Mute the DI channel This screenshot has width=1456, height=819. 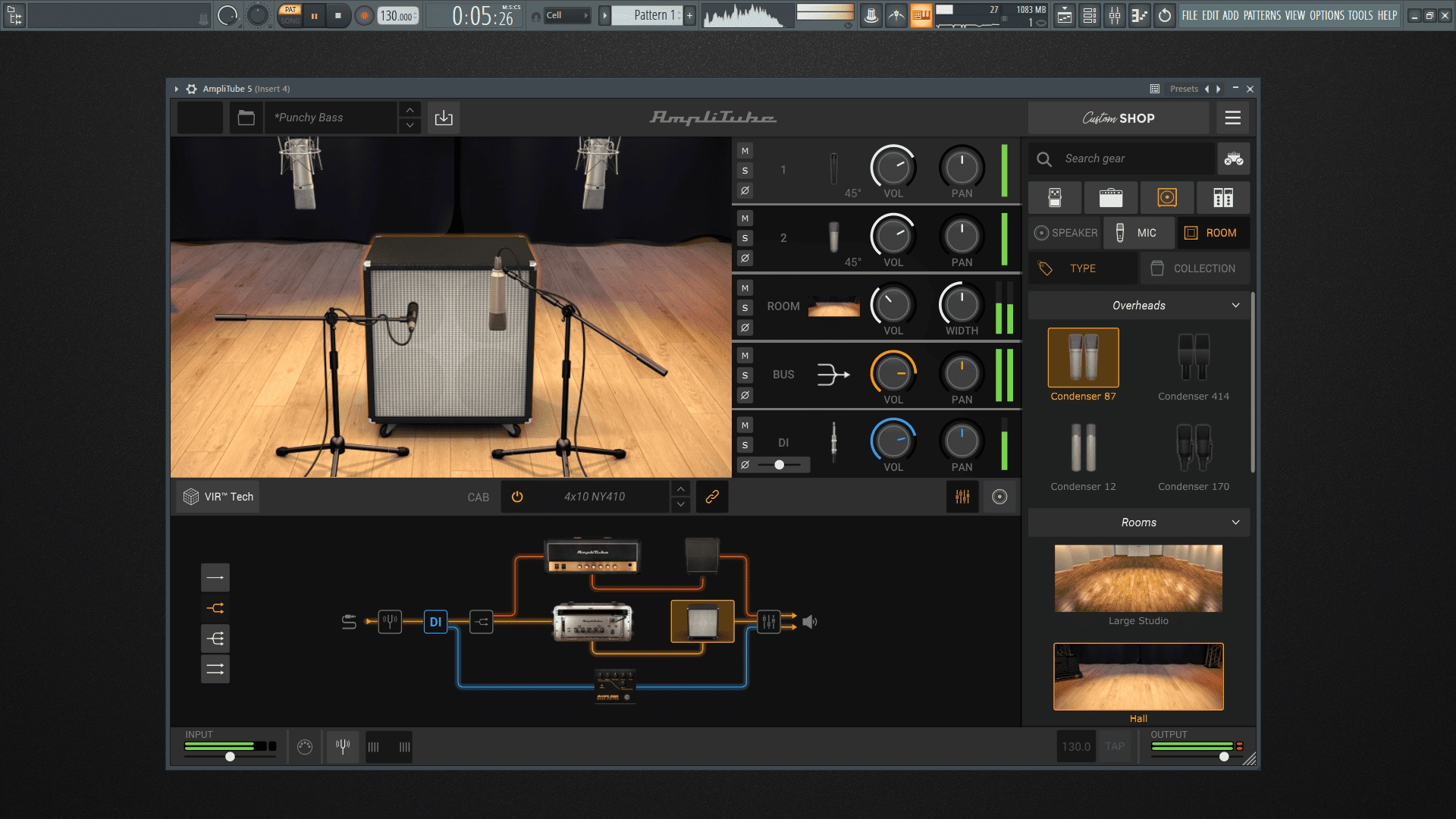[x=745, y=425]
